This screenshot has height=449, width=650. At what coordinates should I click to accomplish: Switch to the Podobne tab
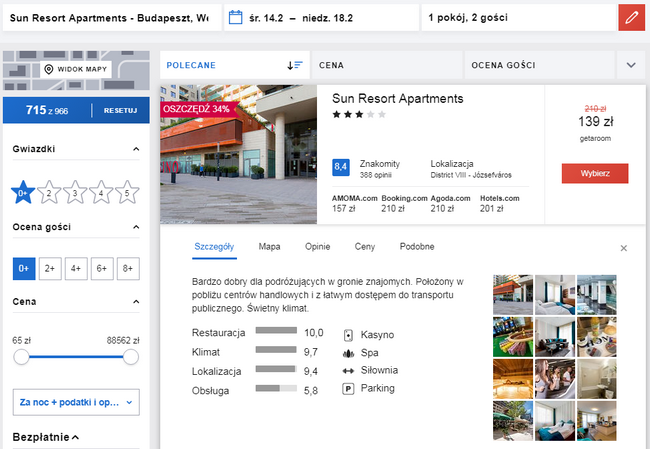417,247
